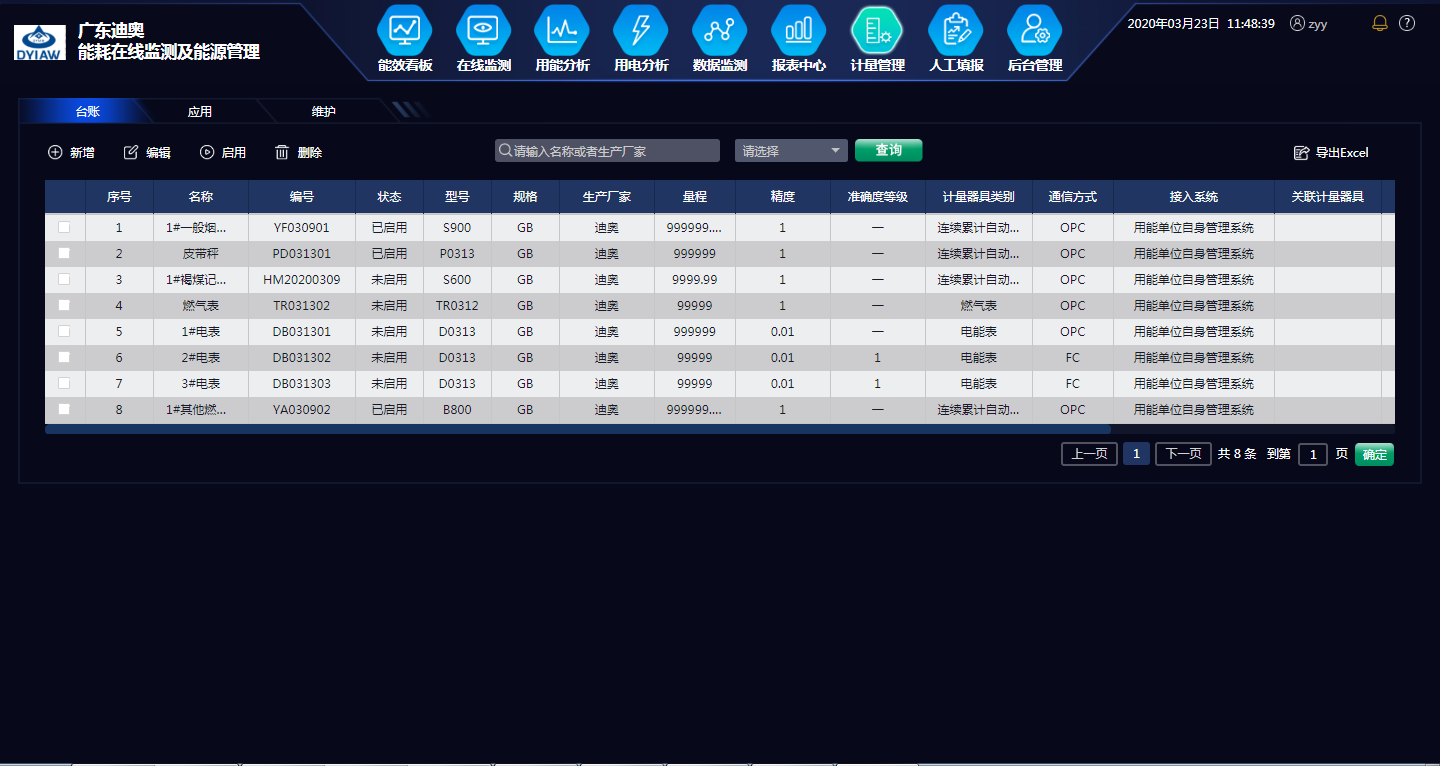This screenshot has width=1440, height=766.
Task: Click 编辑 to edit the record
Action: (x=147, y=153)
